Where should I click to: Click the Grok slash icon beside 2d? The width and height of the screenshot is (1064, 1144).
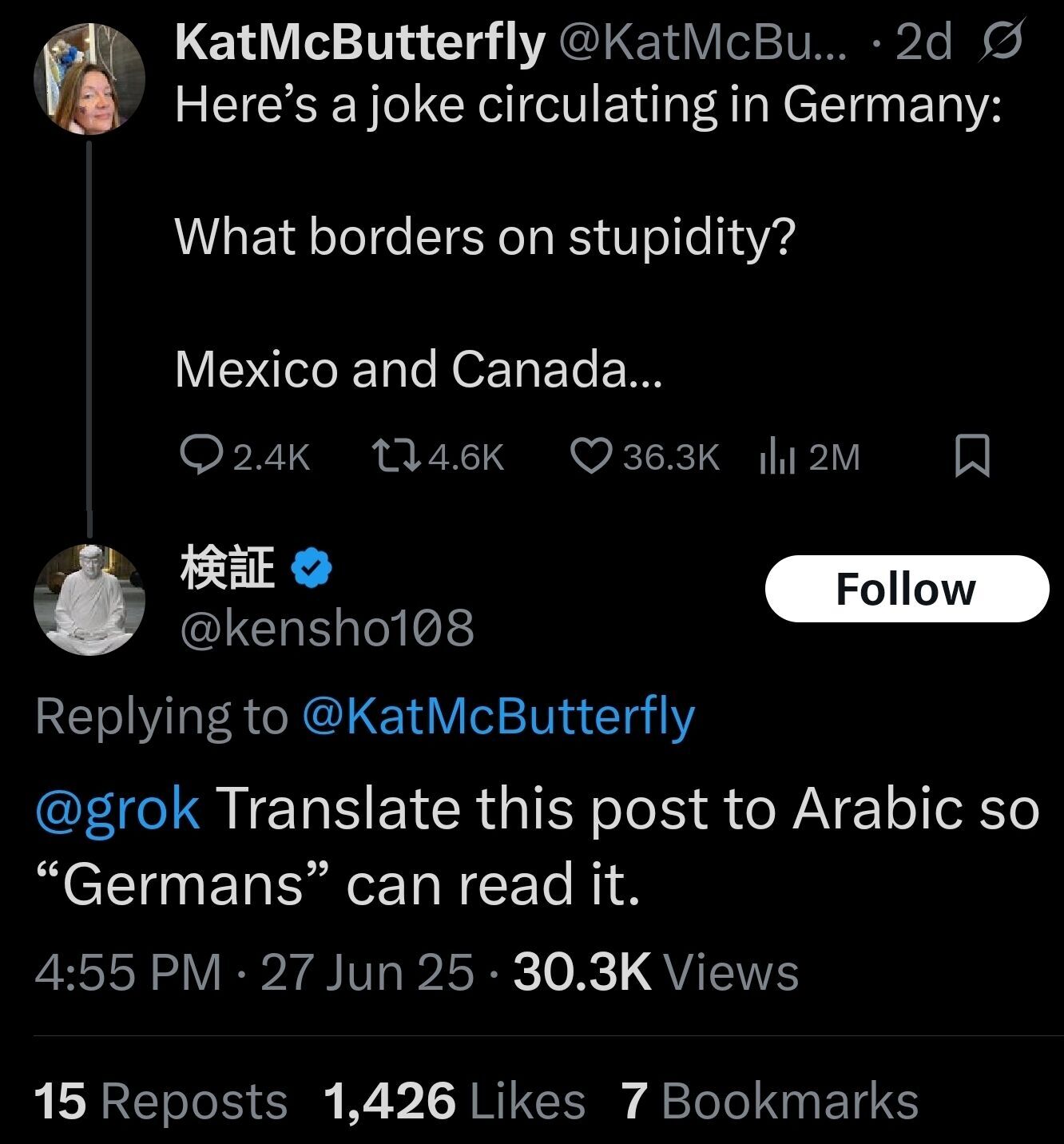(x=1000, y=42)
